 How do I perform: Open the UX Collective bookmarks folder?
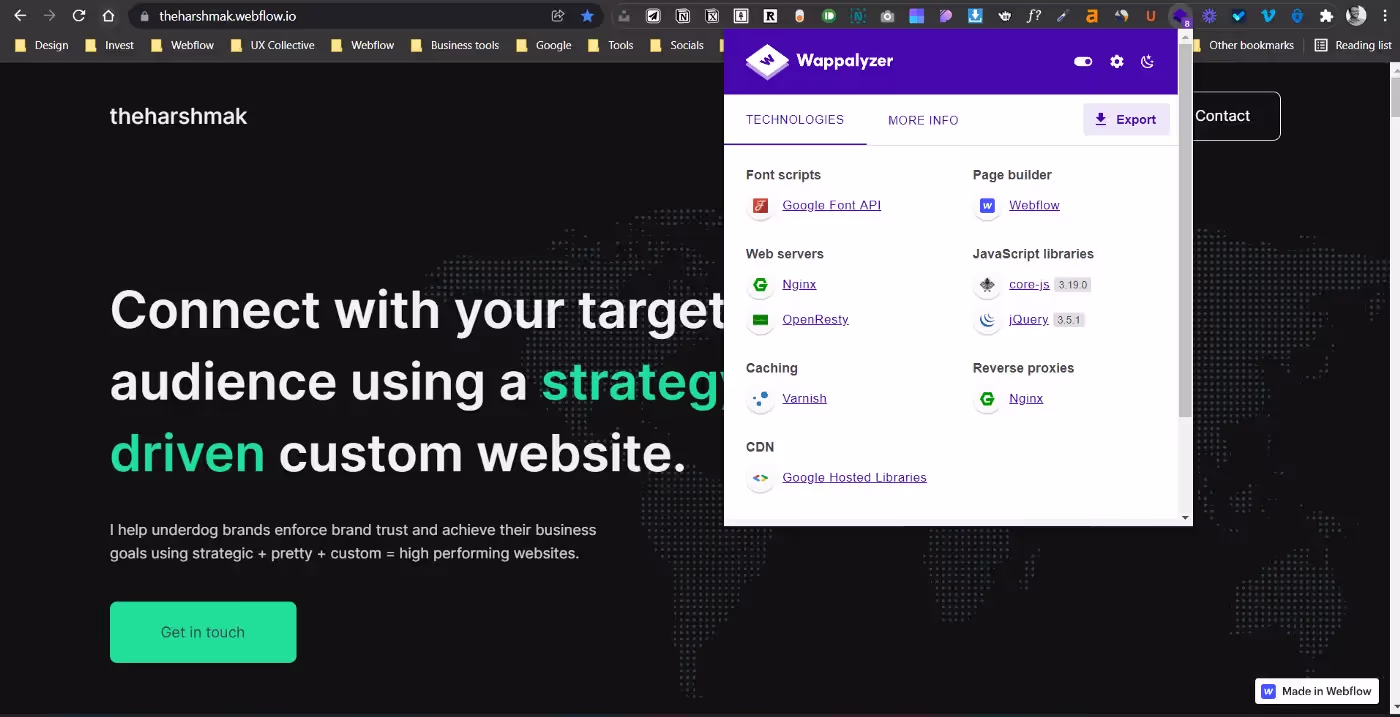[x=272, y=45]
